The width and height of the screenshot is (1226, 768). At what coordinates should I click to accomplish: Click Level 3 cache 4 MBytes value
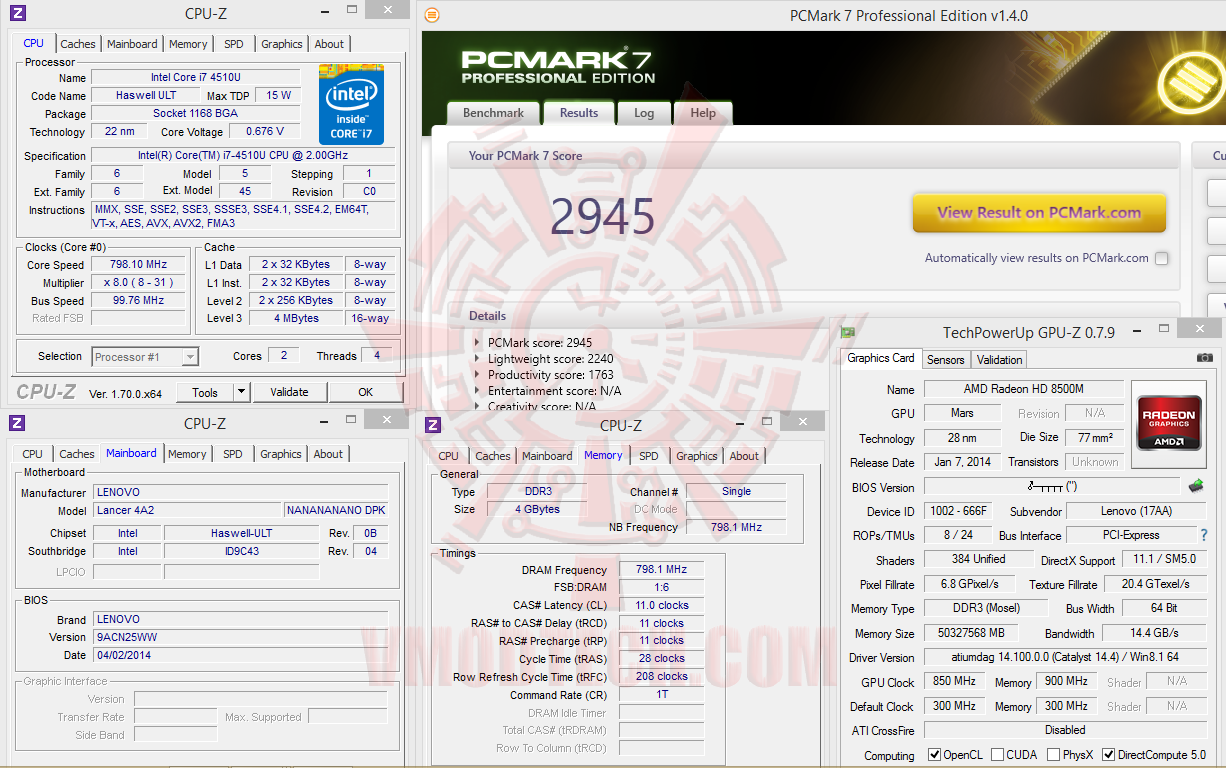(297, 319)
